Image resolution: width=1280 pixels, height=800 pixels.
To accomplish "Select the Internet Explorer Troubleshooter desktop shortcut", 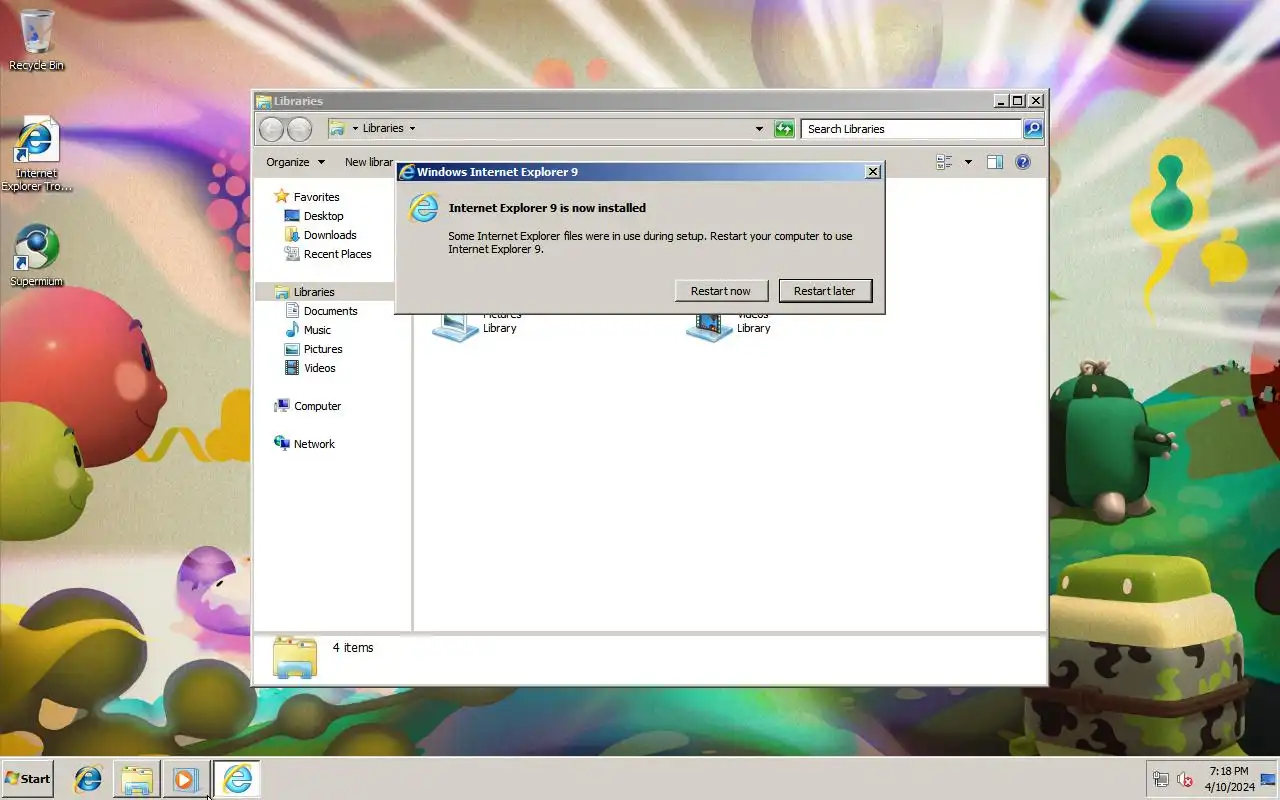I will [x=36, y=154].
